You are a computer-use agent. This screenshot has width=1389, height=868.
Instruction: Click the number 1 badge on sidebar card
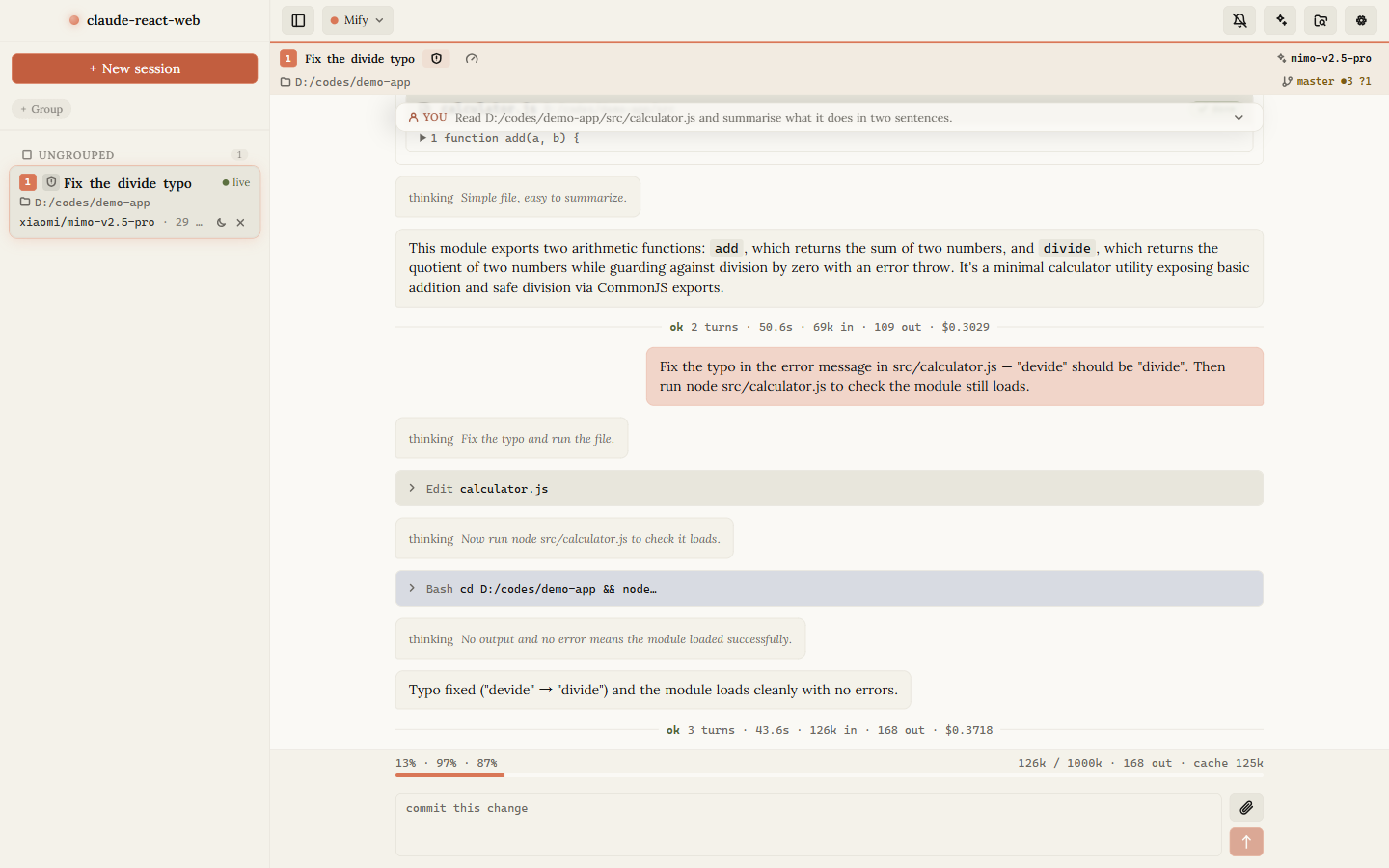coord(28,182)
